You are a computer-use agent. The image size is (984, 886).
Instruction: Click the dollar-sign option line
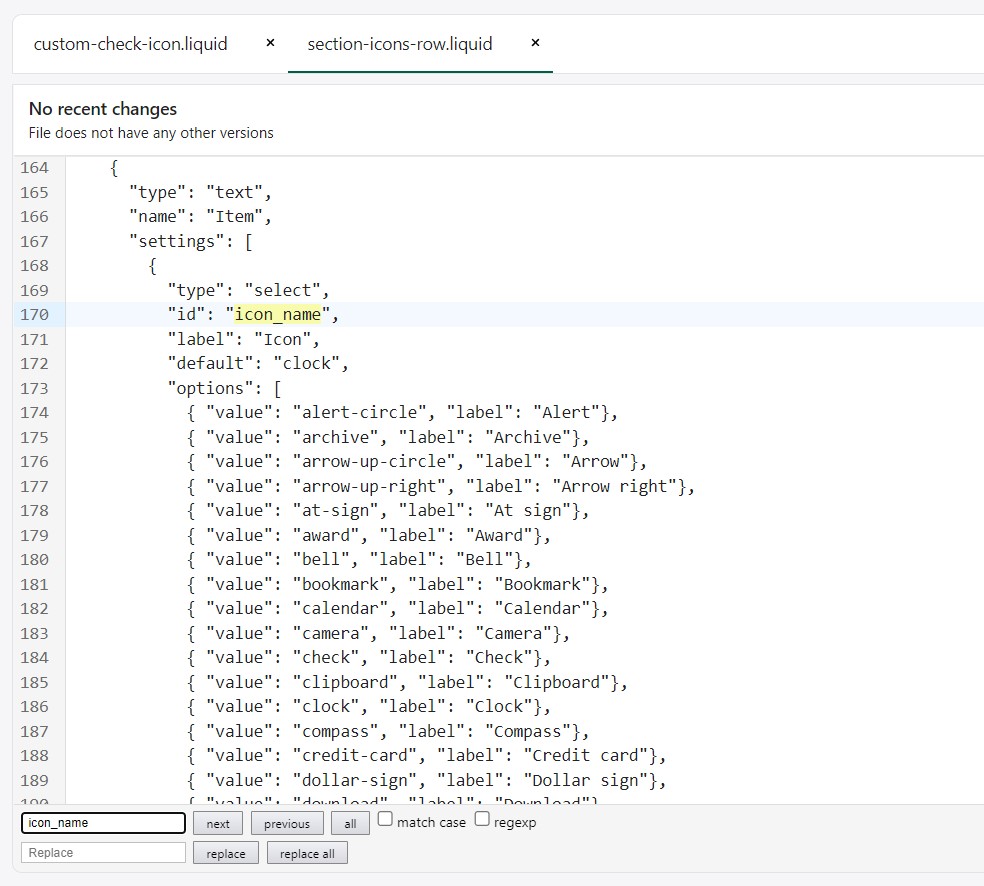(426, 780)
